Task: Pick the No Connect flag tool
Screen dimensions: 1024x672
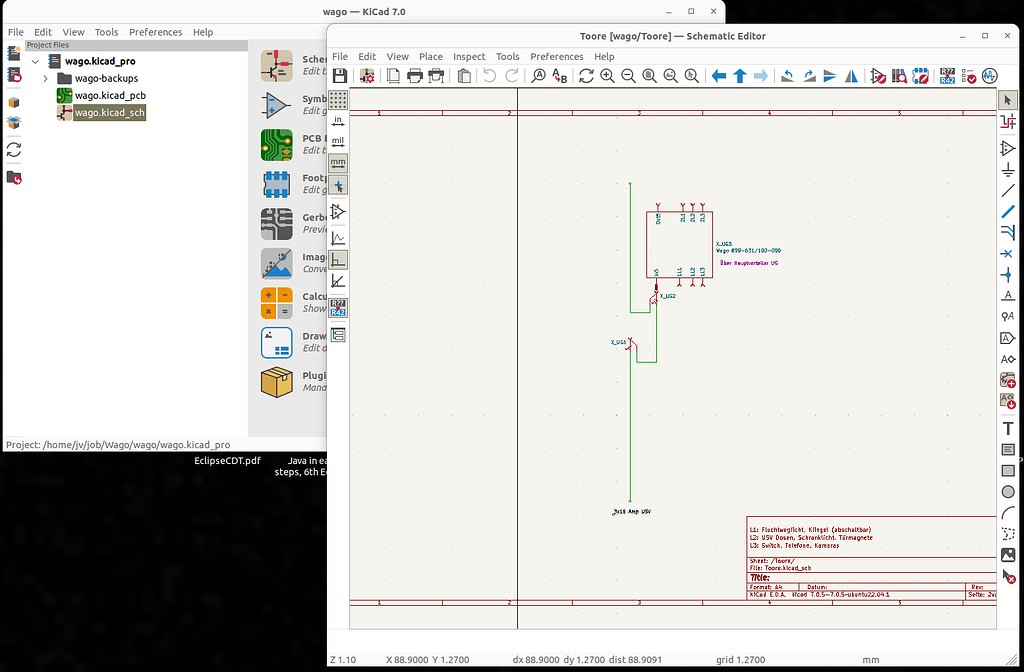Action: [x=1009, y=255]
